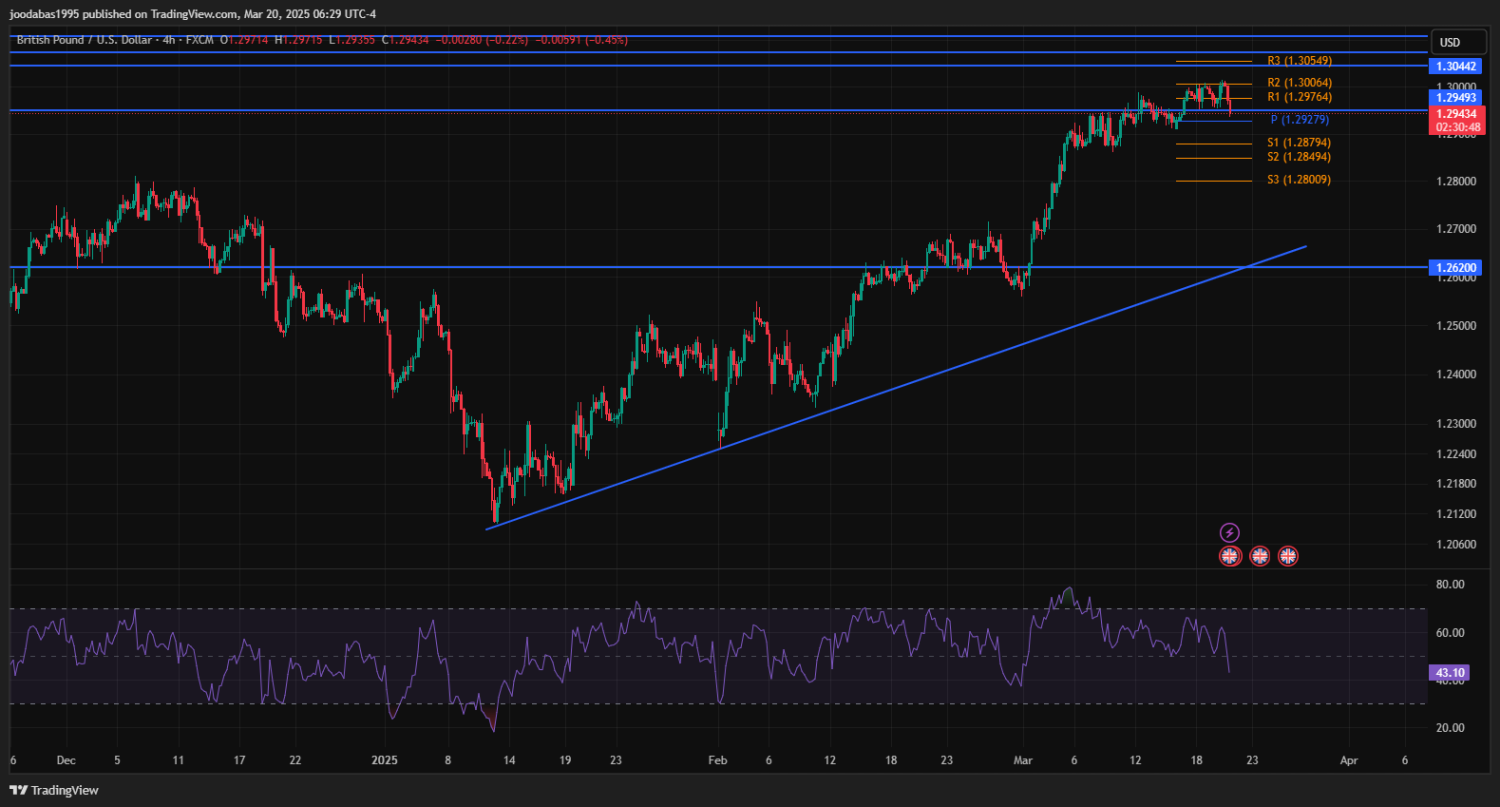Click the TradingView logo at bottom left

click(56, 790)
